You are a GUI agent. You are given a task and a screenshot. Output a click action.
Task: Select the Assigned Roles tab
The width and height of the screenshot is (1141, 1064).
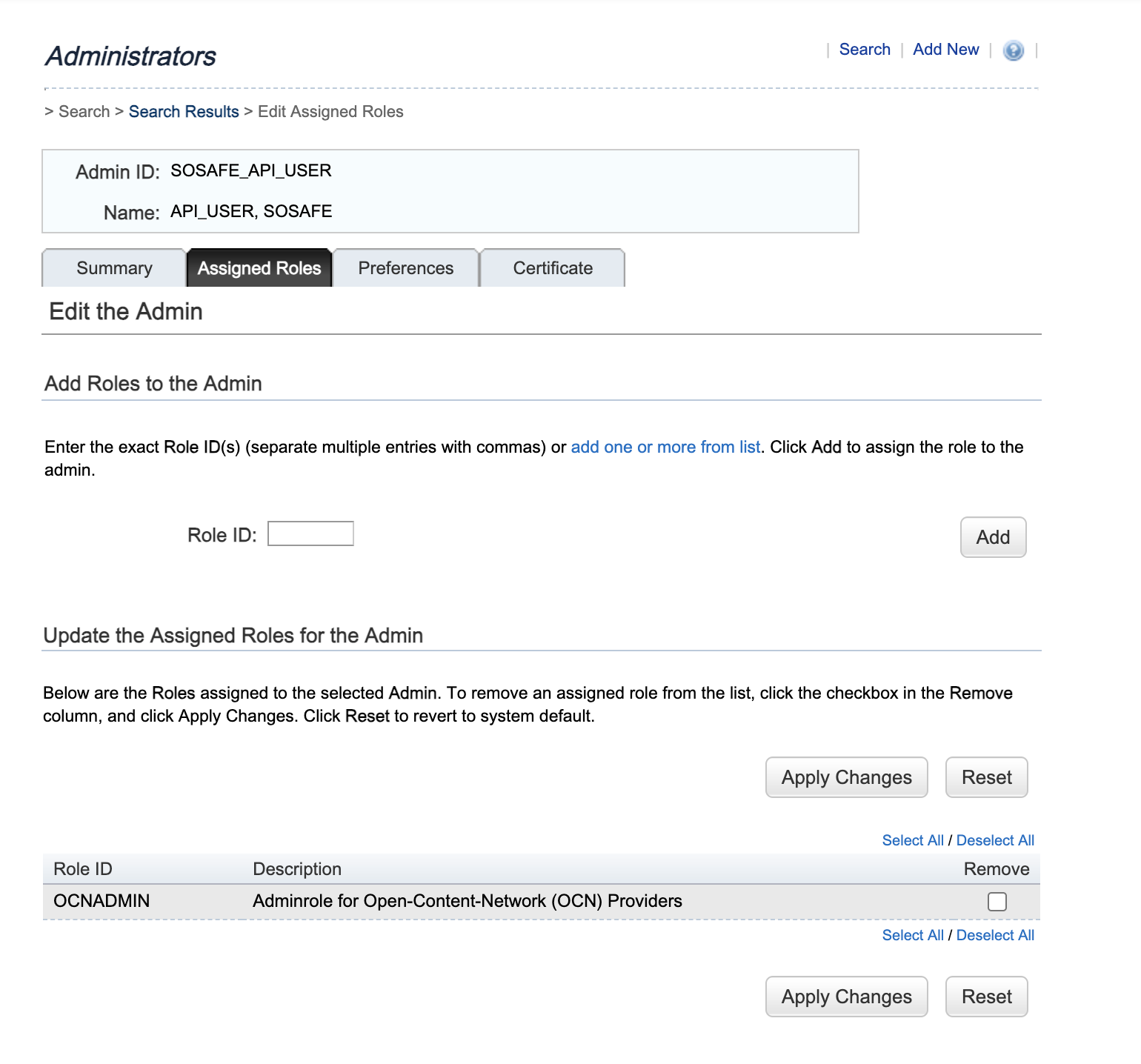pyautogui.click(x=259, y=268)
